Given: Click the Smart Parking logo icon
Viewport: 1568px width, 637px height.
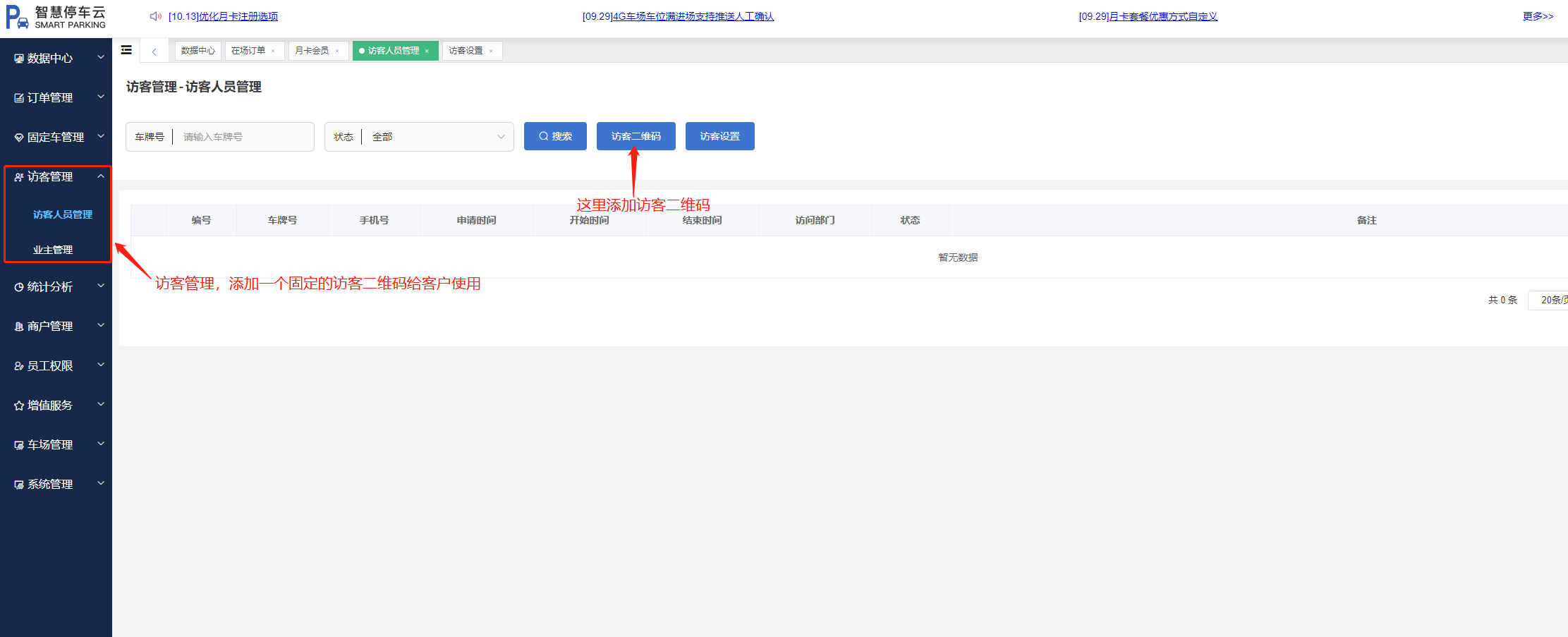Looking at the screenshot, I should coord(17,17).
